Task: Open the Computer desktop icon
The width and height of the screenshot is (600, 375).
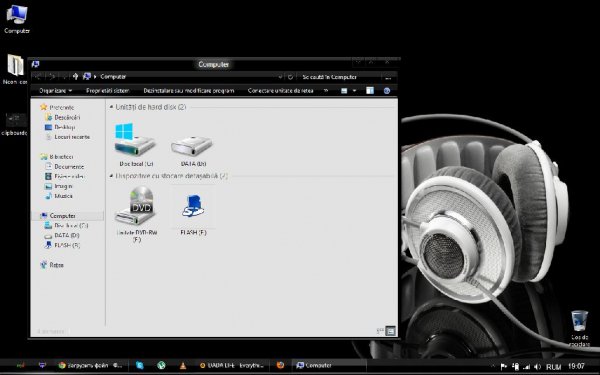Action: tap(17, 19)
